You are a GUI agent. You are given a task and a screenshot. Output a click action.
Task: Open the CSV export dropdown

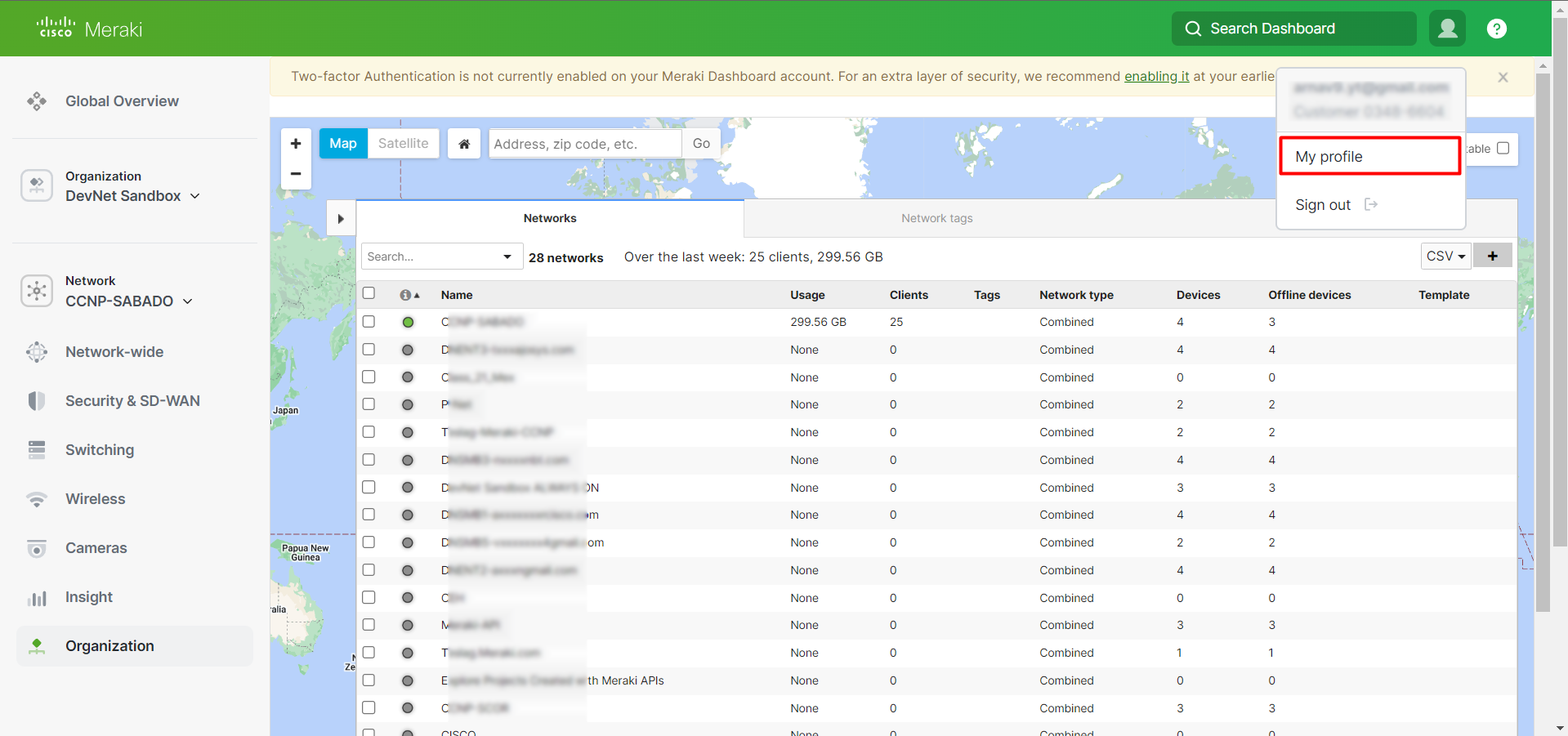1445,256
